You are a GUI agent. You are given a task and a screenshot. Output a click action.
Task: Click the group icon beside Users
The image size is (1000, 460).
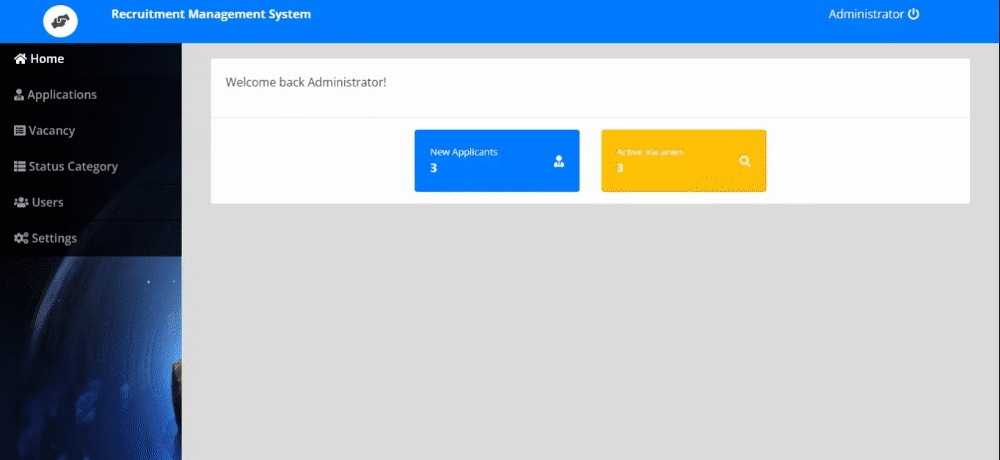[x=21, y=202]
